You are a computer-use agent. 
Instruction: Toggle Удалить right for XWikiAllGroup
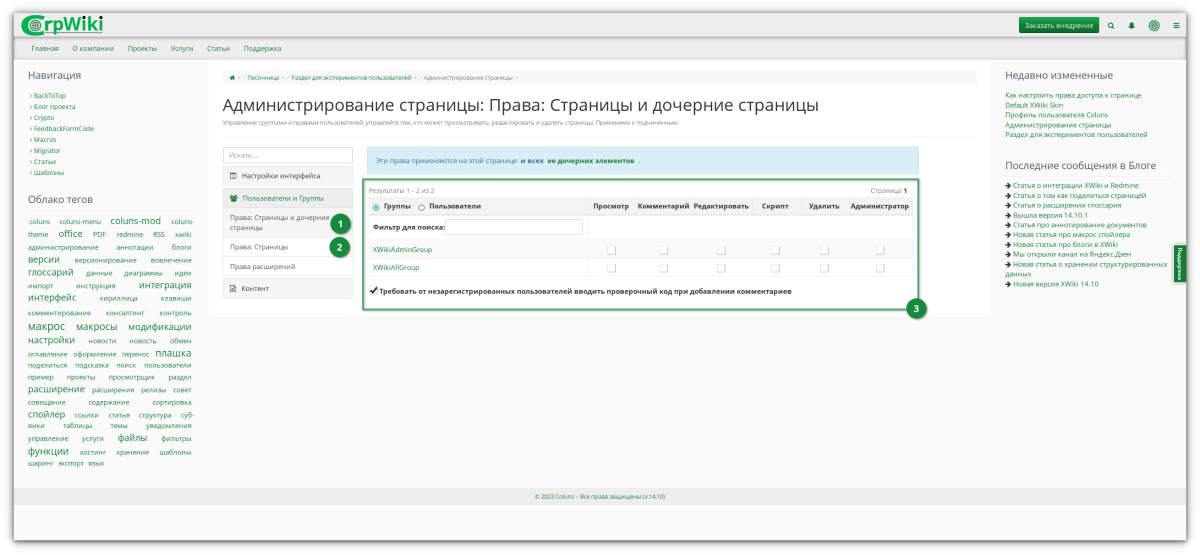824,268
